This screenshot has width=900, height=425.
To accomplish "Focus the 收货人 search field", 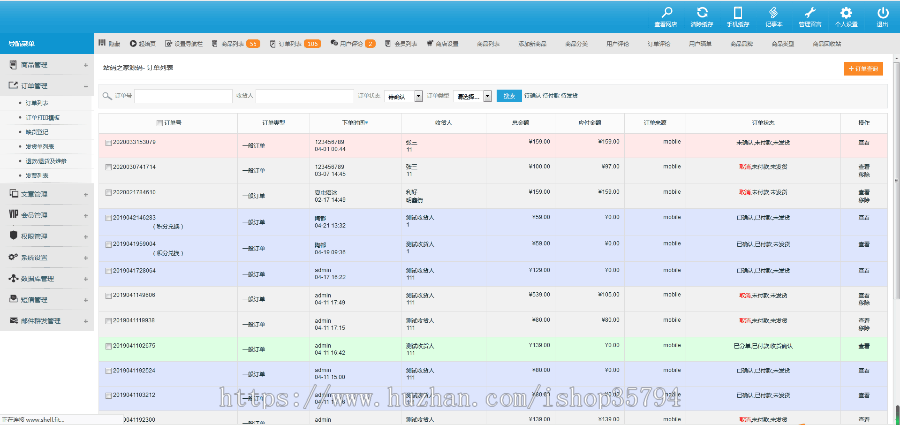I will pos(304,96).
